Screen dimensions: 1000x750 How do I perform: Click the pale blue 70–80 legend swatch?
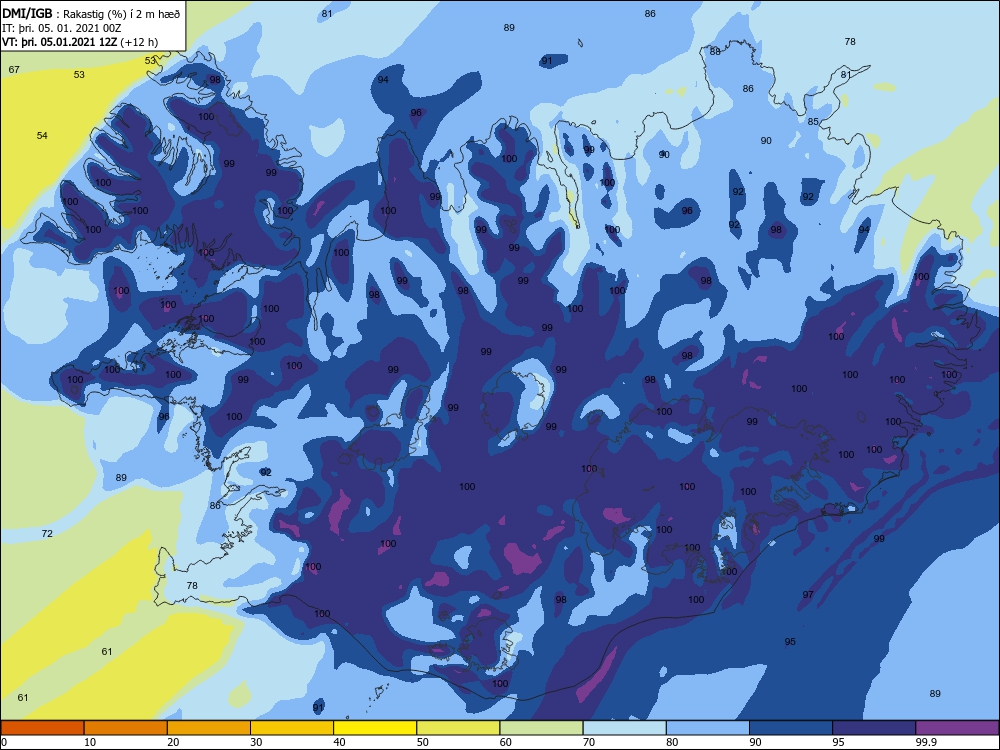coord(624,728)
